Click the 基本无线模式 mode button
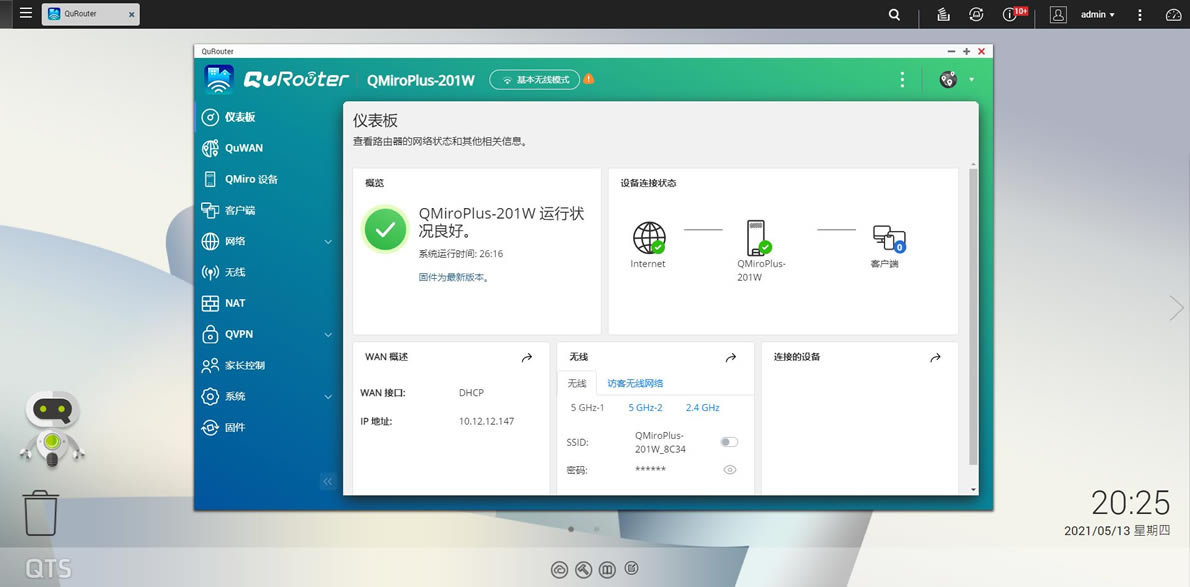 [534, 79]
